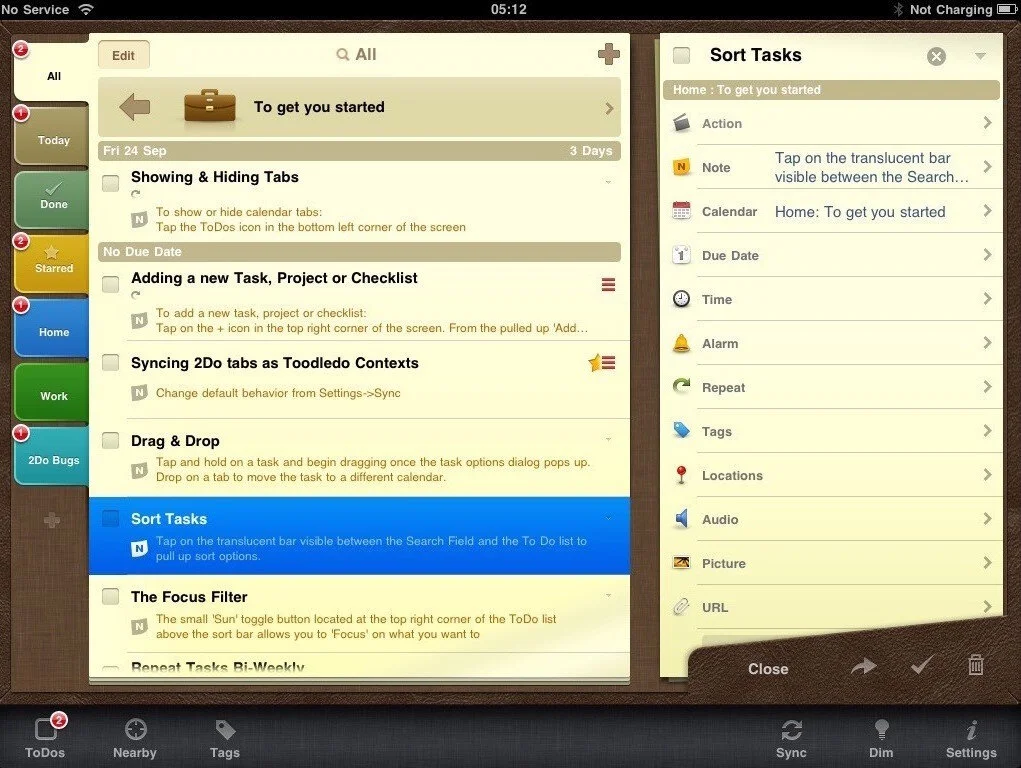The image size is (1021, 768).
Task: Check off The Focus Filter task
Action: point(111,596)
